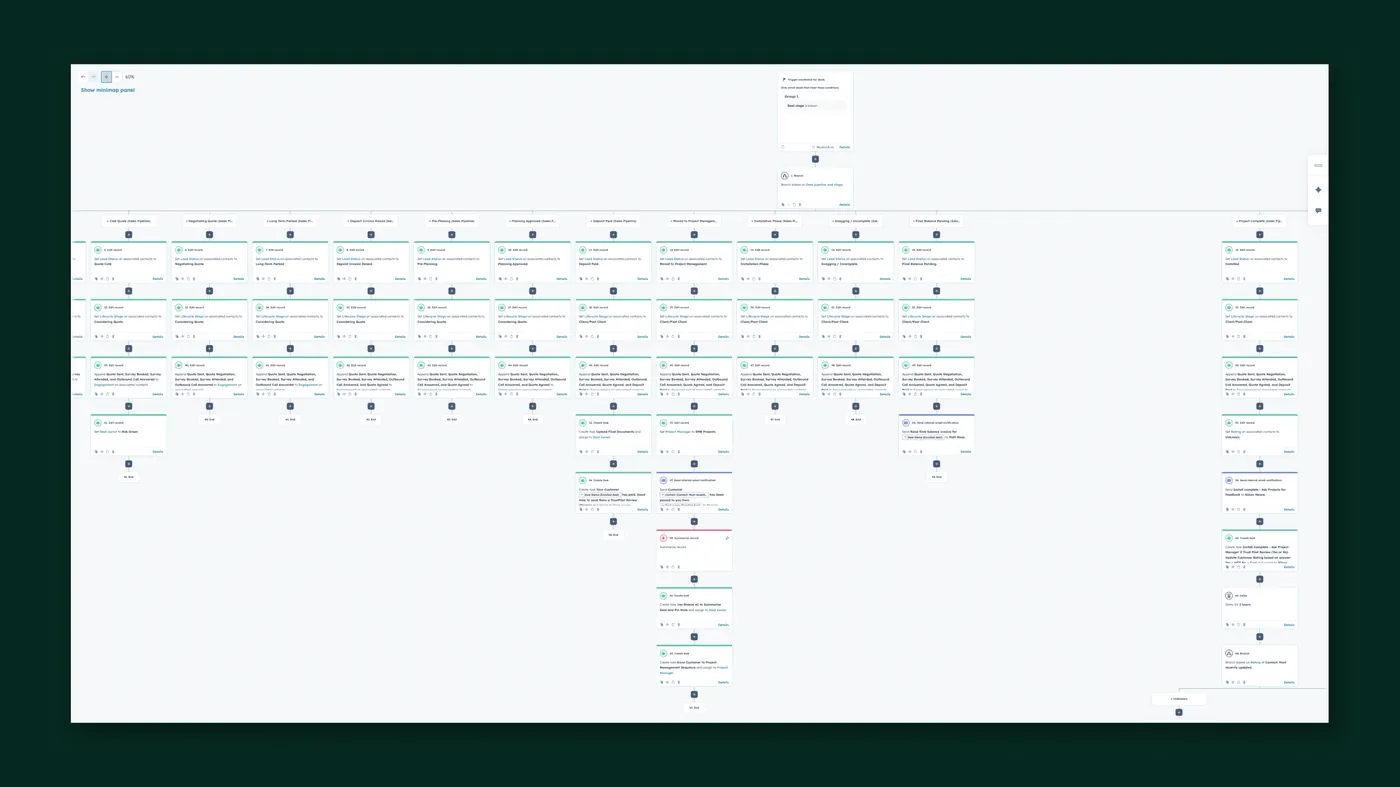
Task: Click the Show minimap panel link
Action: point(108,90)
